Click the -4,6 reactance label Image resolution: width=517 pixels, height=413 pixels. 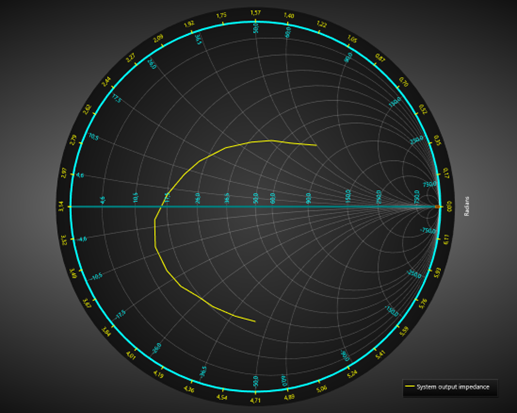pos(81,239)
